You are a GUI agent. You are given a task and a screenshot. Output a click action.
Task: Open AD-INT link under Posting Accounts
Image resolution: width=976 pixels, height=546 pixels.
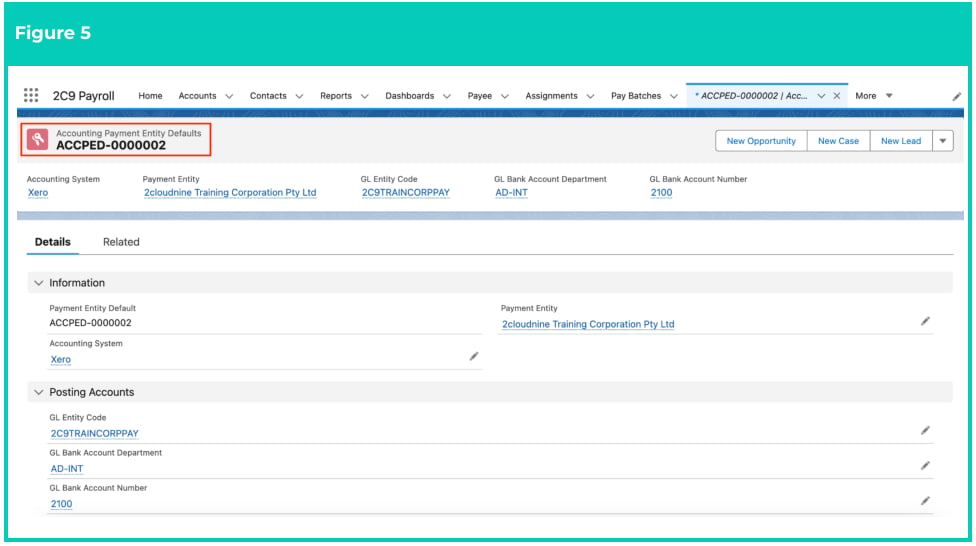67,469
